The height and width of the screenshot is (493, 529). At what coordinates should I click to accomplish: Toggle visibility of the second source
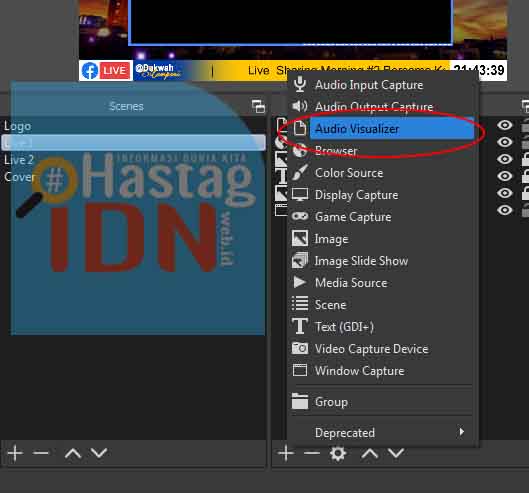click(505, 142)
